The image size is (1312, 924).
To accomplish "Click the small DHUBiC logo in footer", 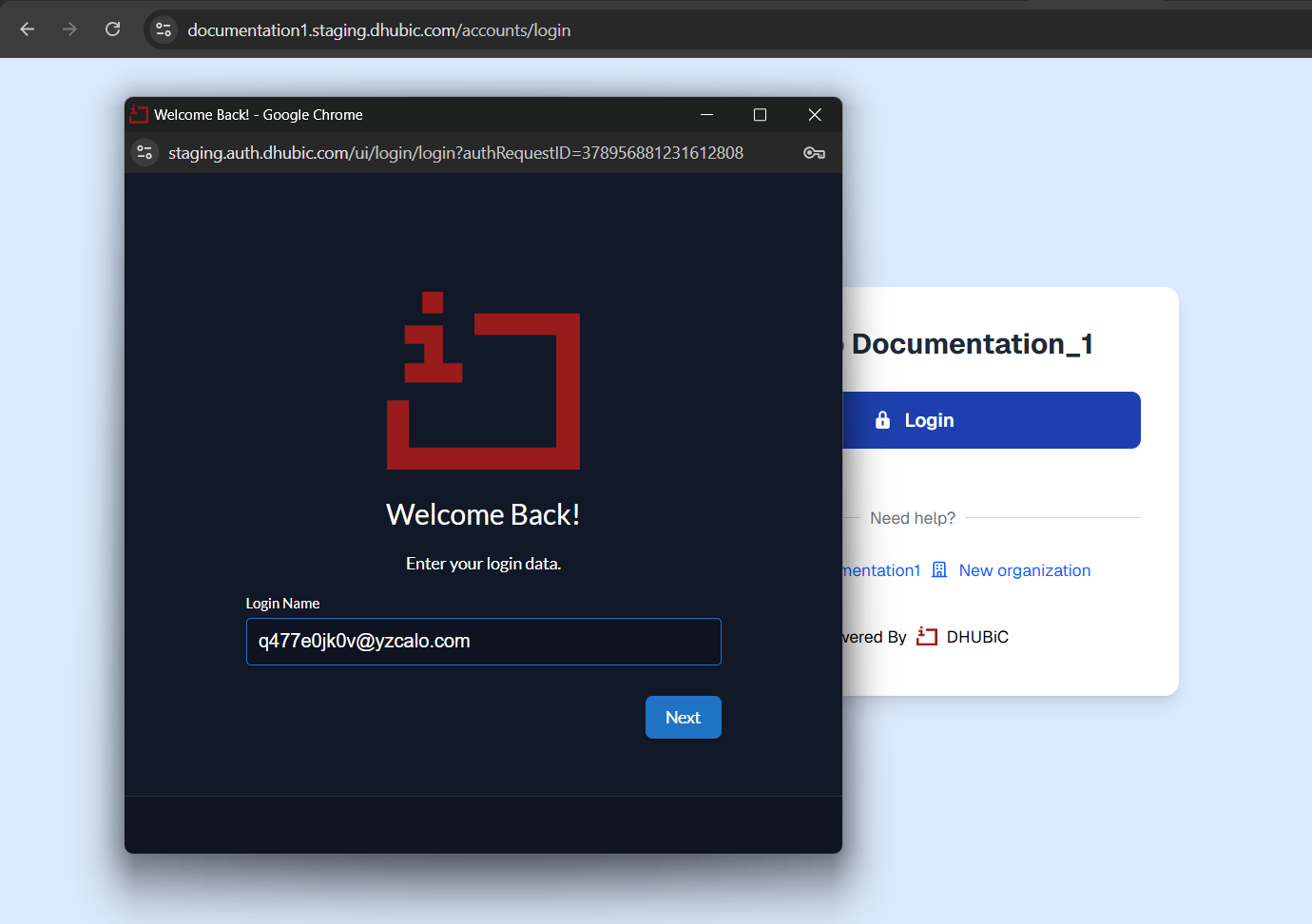I will pos(927,637).
